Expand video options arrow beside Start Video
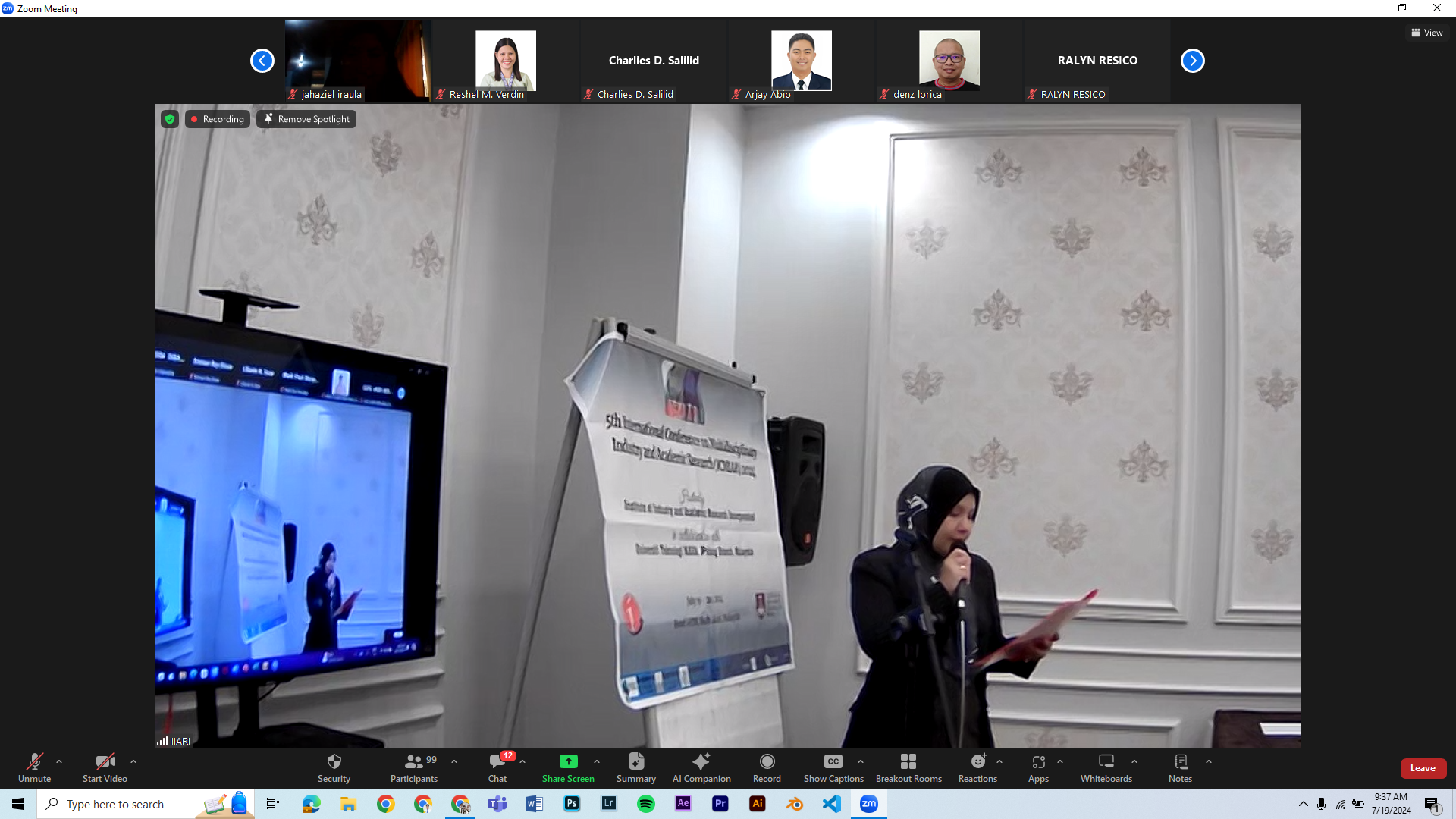The height and width of the screenshot is (819, 1456). point(133,761)
